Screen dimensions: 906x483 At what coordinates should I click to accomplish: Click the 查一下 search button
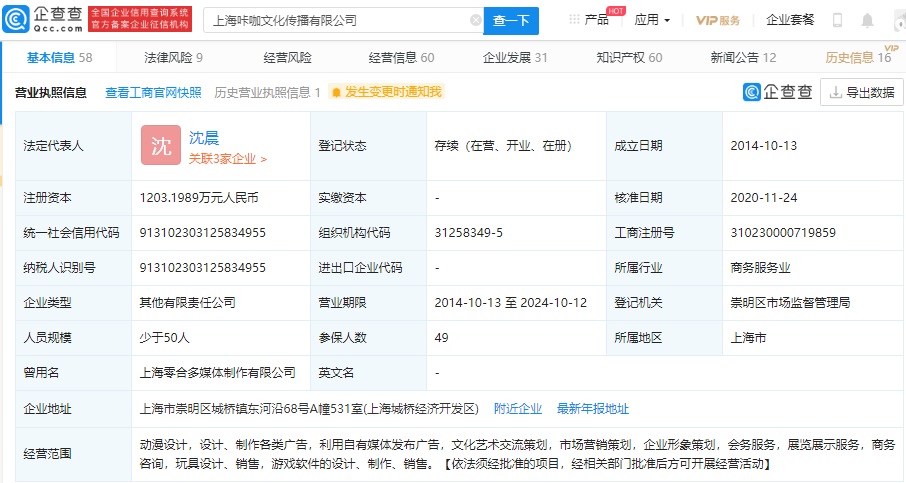[x=511, y=21]
